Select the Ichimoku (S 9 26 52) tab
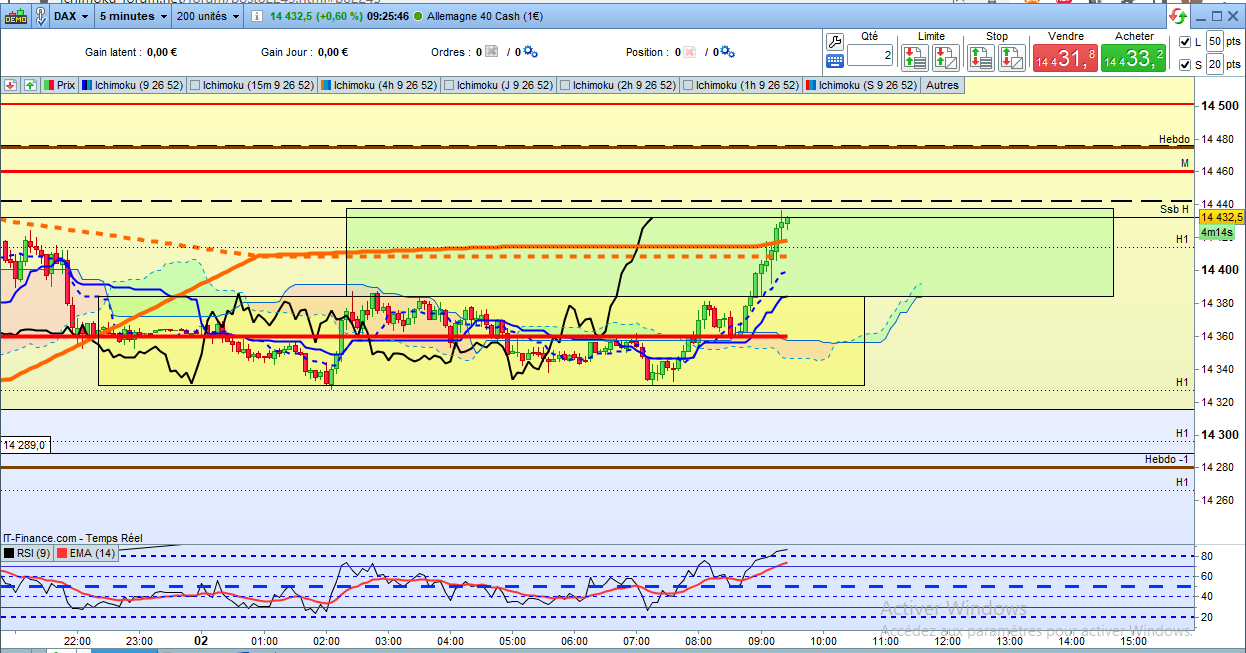Screen dimensions: 1246x653 860,85
